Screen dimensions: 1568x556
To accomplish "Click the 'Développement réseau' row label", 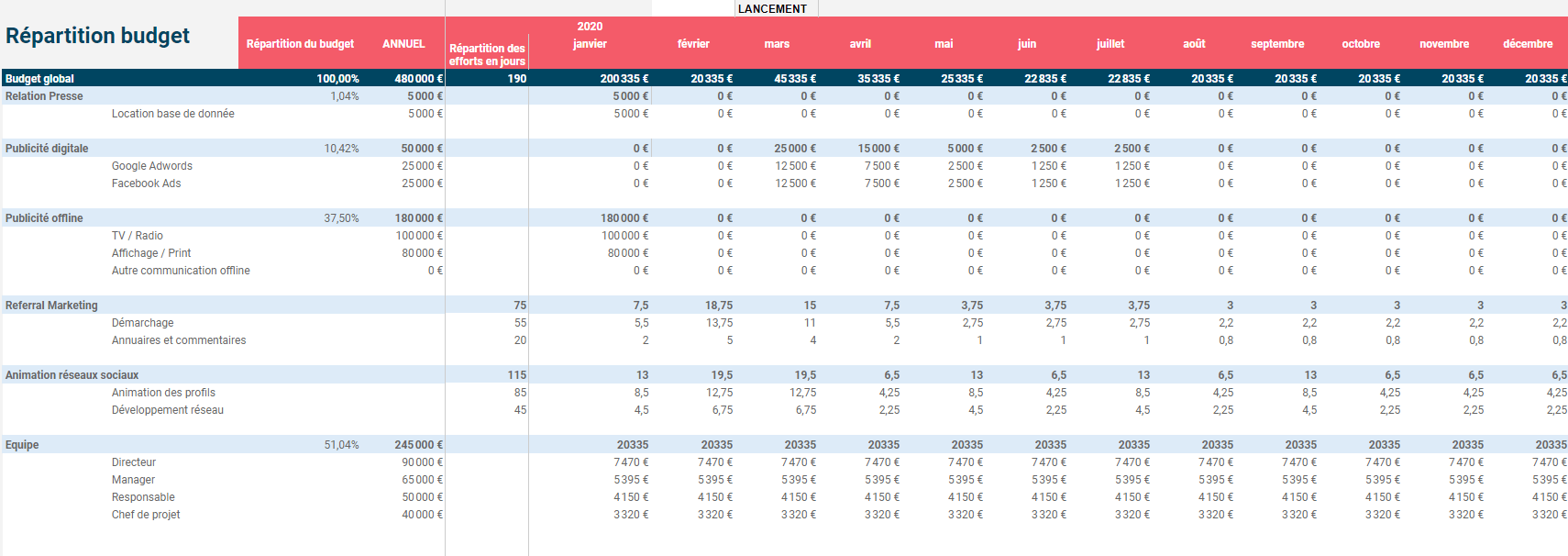I will click(168, 410).
